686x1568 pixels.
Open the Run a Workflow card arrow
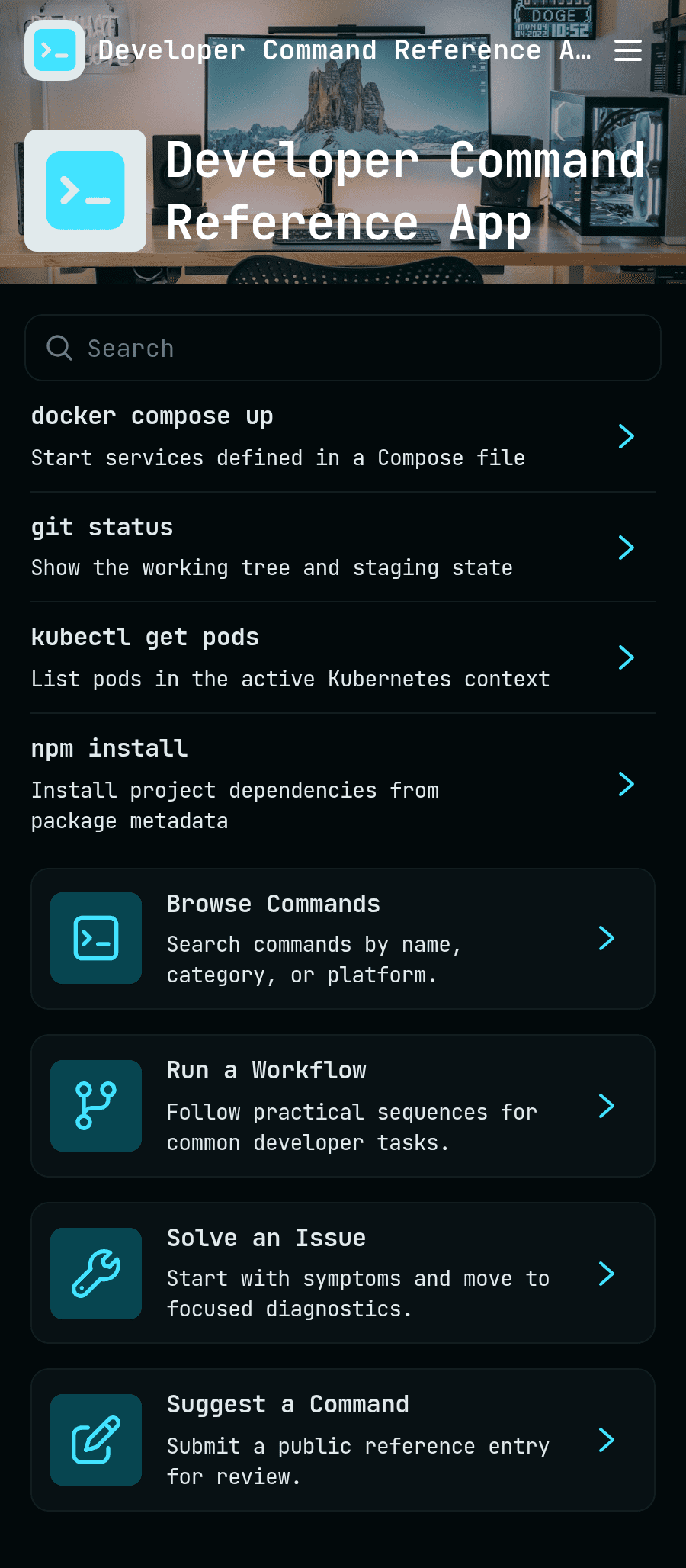pos(607,1106)
